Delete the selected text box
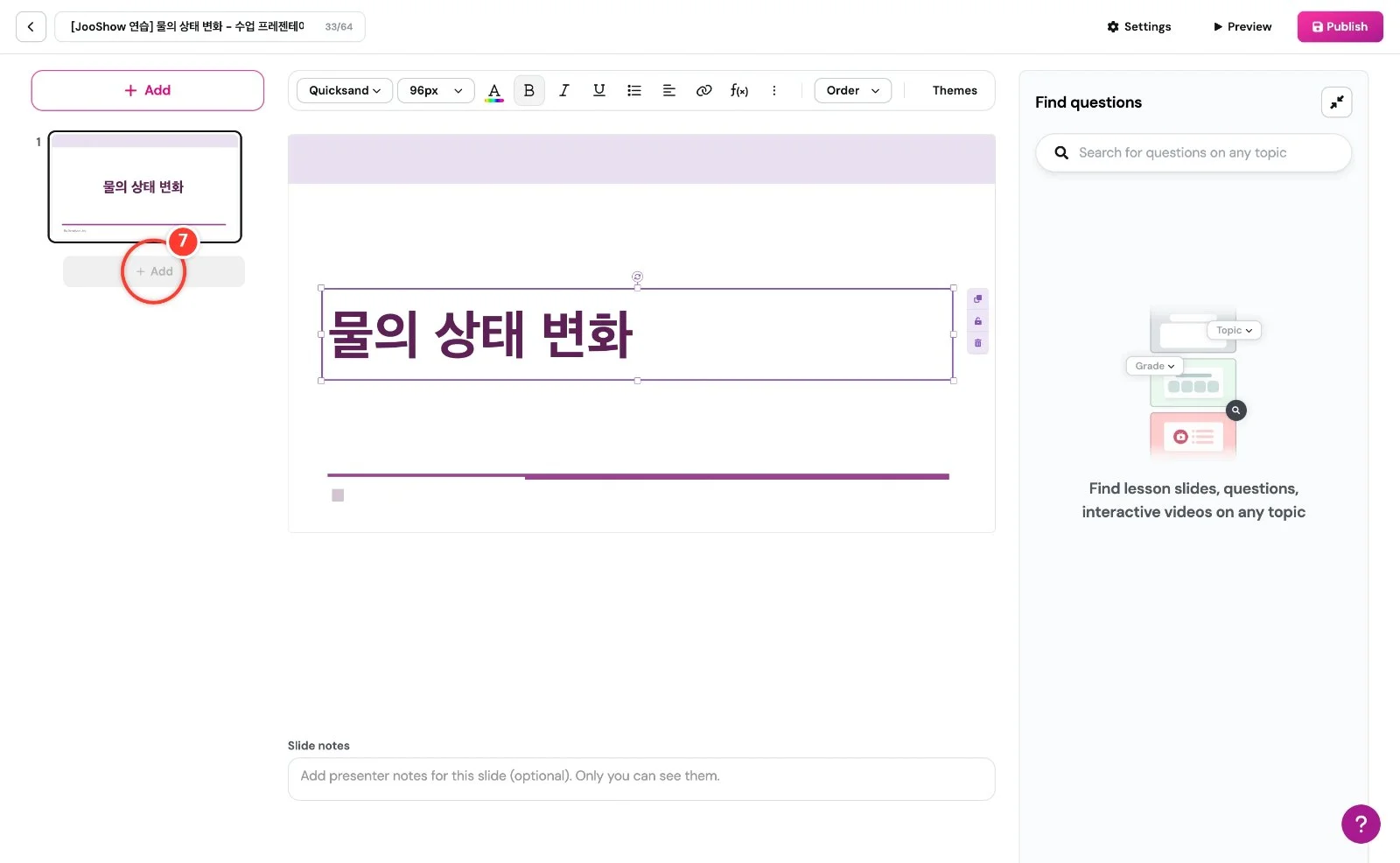Image resolution: width=1400 pixels, height=863 pixels. pos(978,343)
